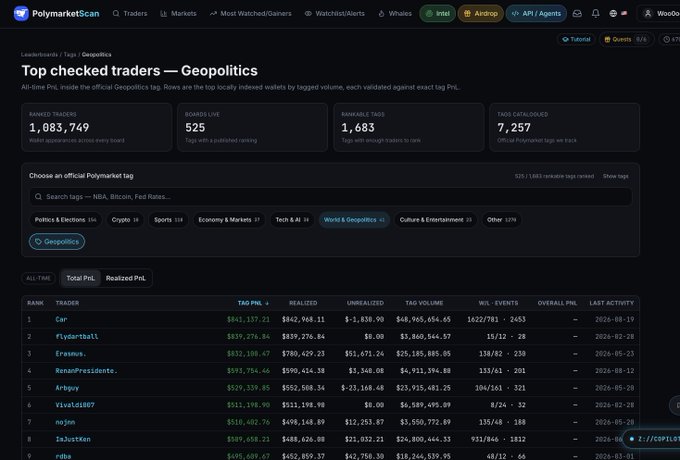Open trader Car's profile
This screenshot has height=460, width=680.
pos(61,320)
